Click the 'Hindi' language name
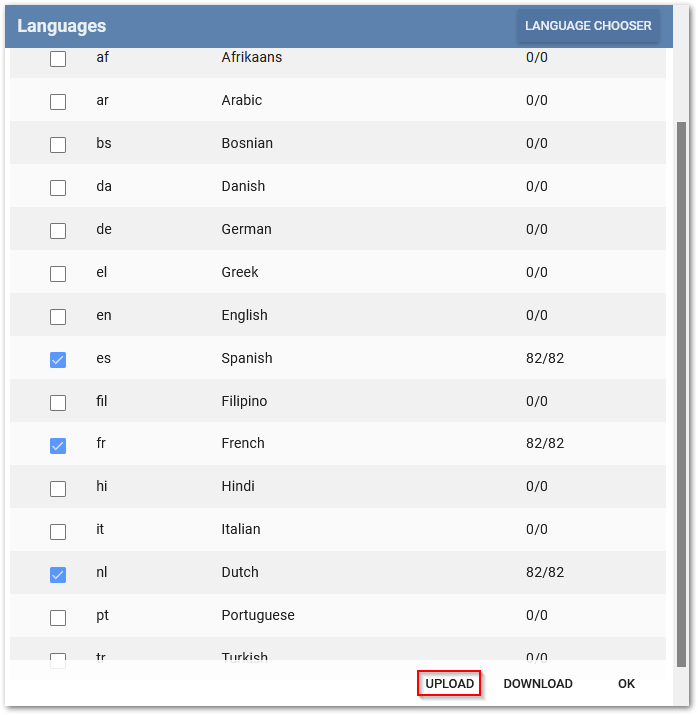 click(x=238, y=486)
